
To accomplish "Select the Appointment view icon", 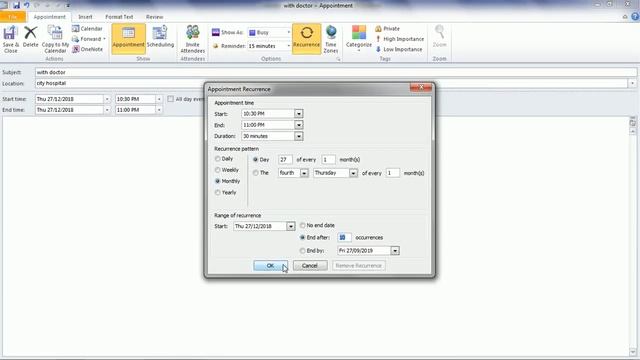I will 128,38.
